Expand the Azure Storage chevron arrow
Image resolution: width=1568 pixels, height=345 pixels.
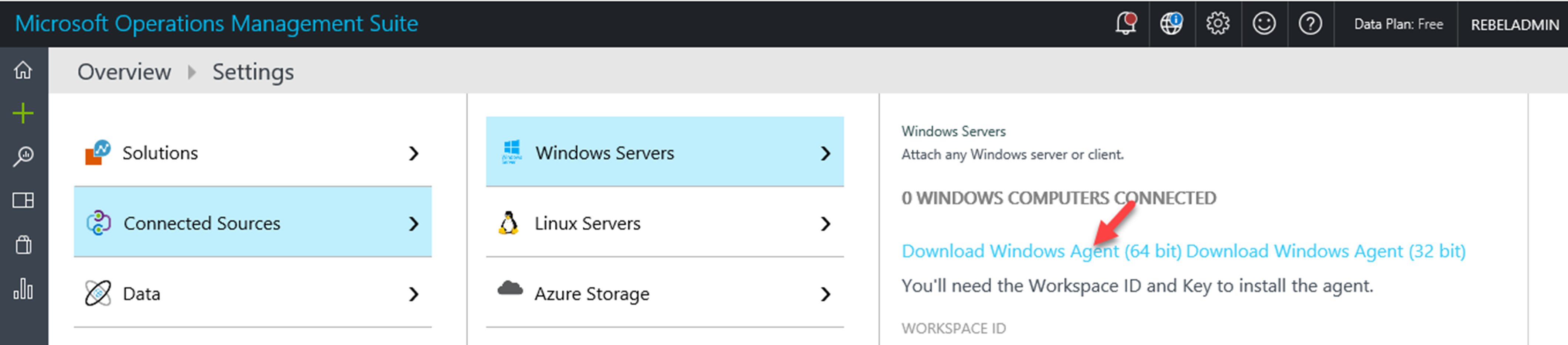[825, 294]
